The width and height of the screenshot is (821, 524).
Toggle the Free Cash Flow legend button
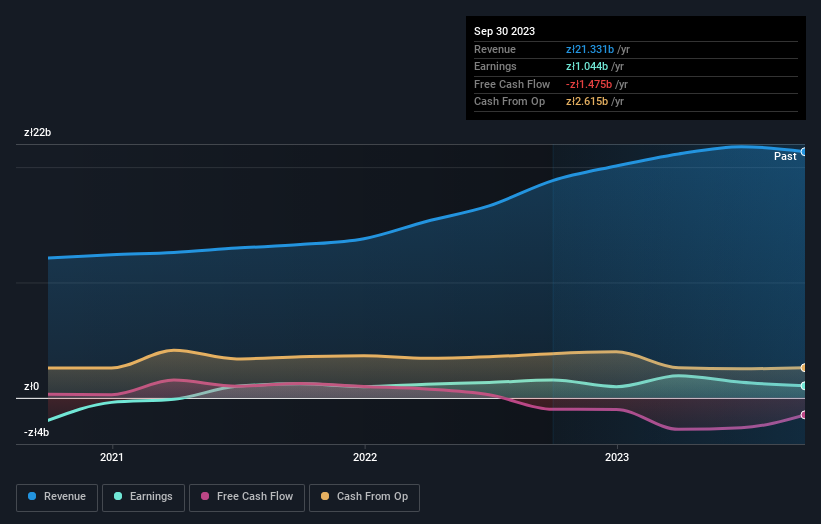point(247,497)
